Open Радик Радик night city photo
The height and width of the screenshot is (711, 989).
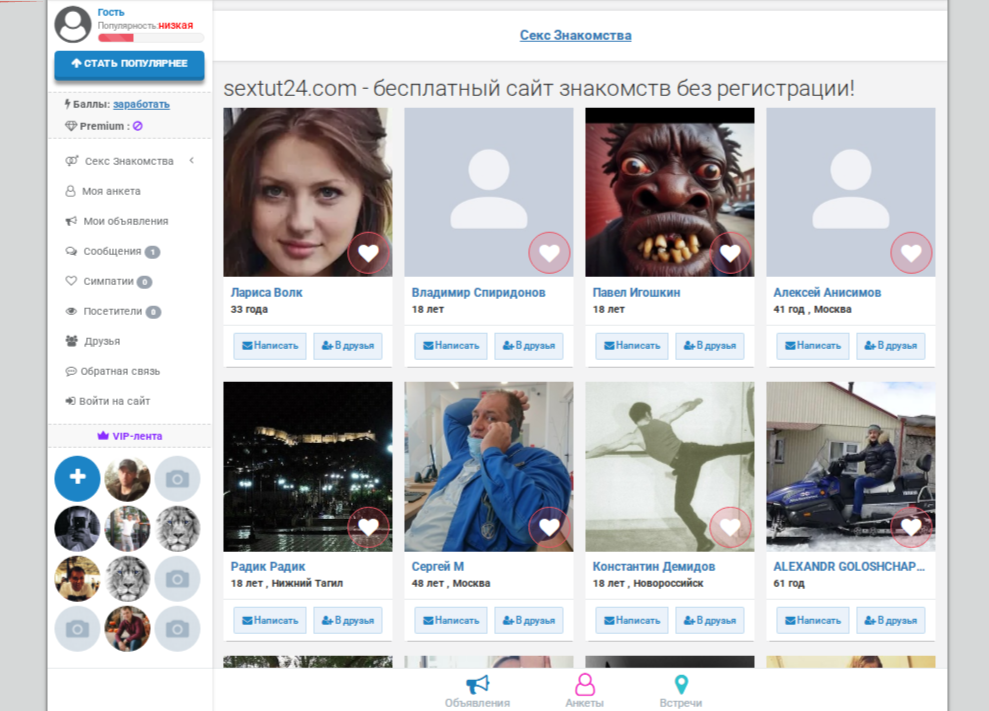click(308, 467)
